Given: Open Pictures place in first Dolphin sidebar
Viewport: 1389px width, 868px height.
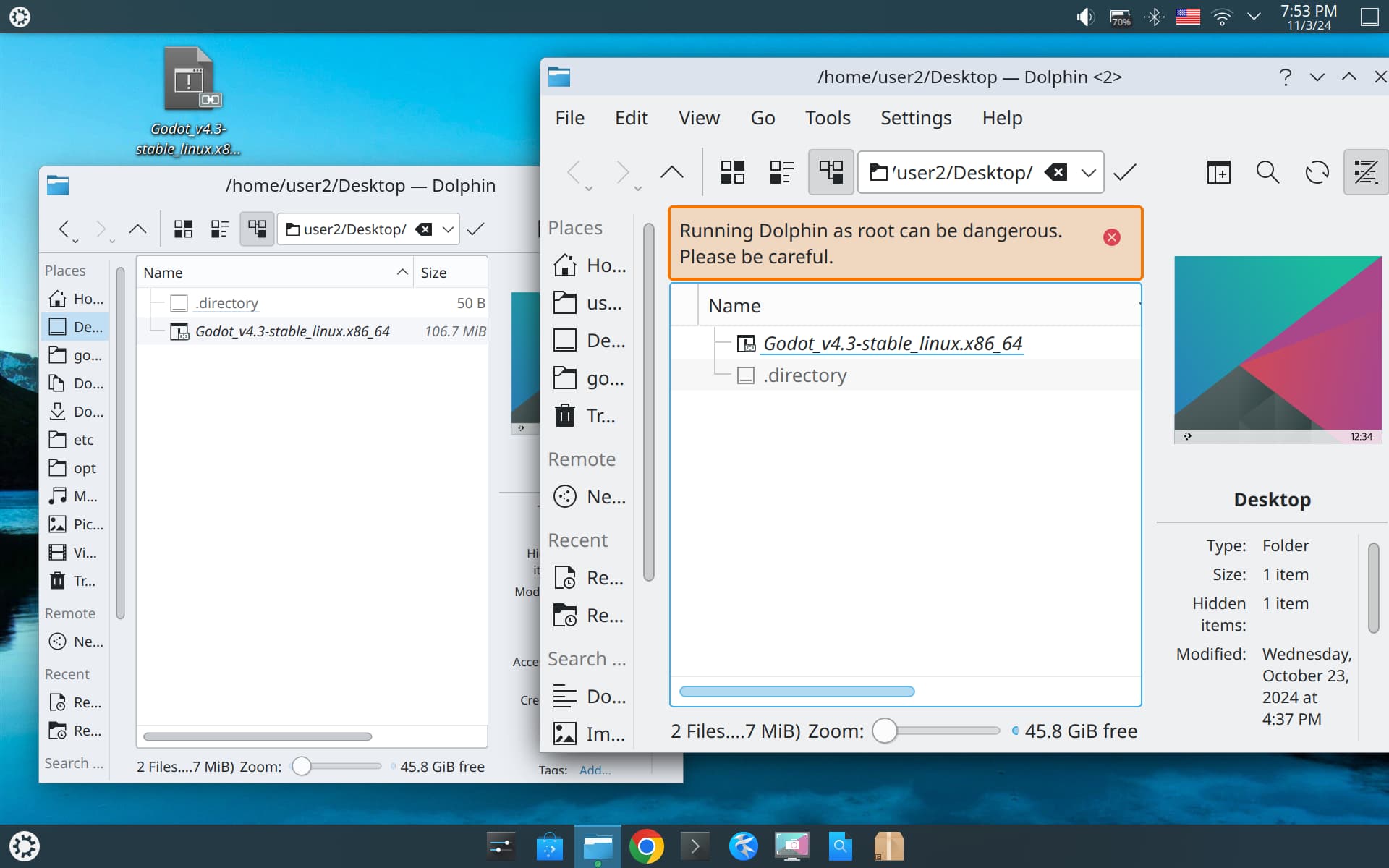Looking at the screenshot, I should point(75,524).
